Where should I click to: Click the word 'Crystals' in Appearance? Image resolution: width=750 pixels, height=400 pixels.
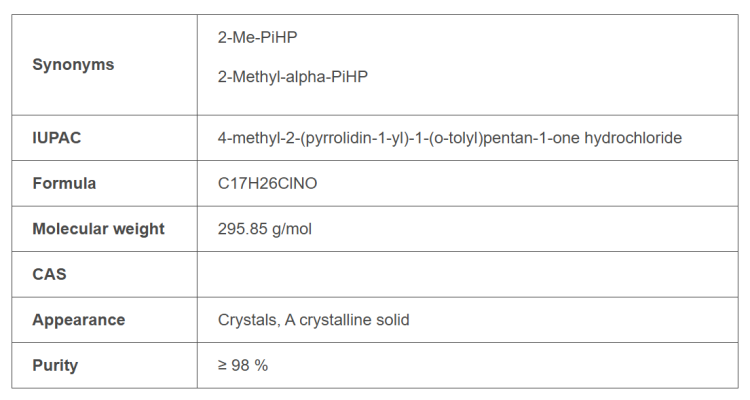click(247, 320)
